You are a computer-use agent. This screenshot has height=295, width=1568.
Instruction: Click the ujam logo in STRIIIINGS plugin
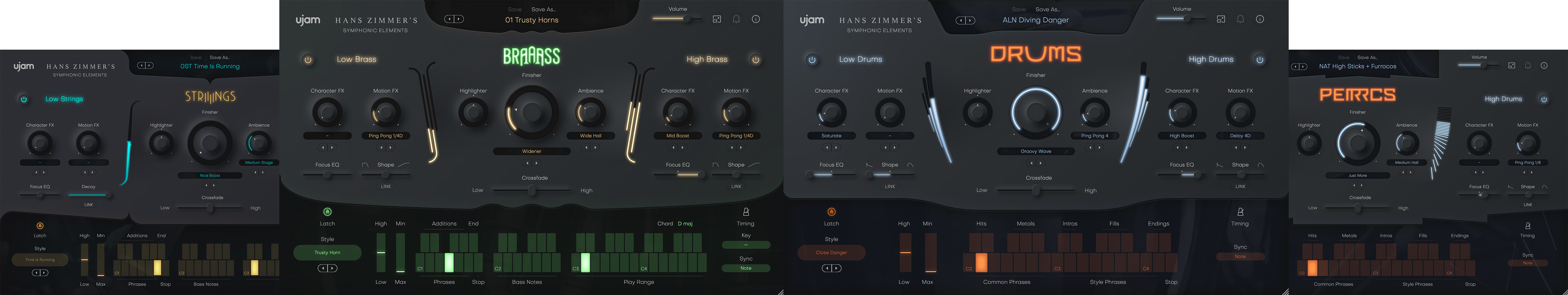[x=24, y=66]
